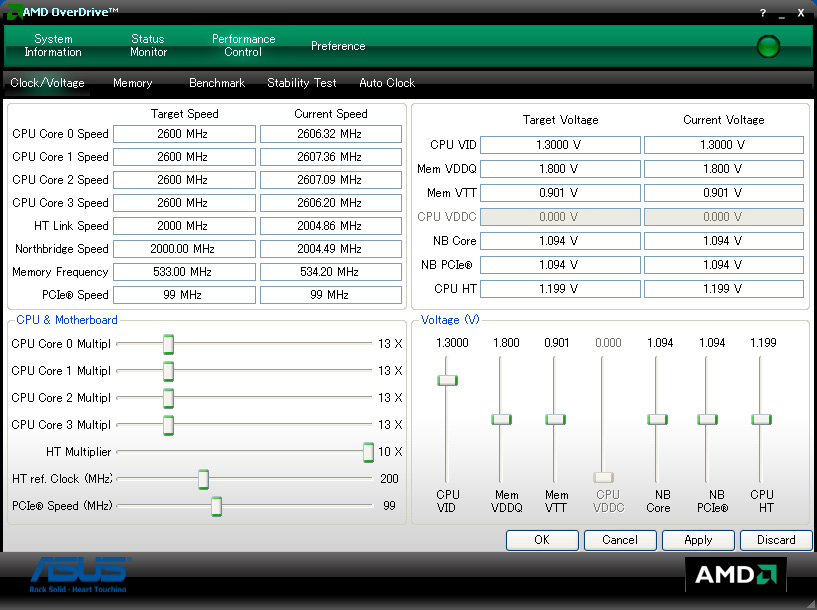Click the HT Multiplier slider handle
This screenshot has width=817, height=610.
[368, 452]
